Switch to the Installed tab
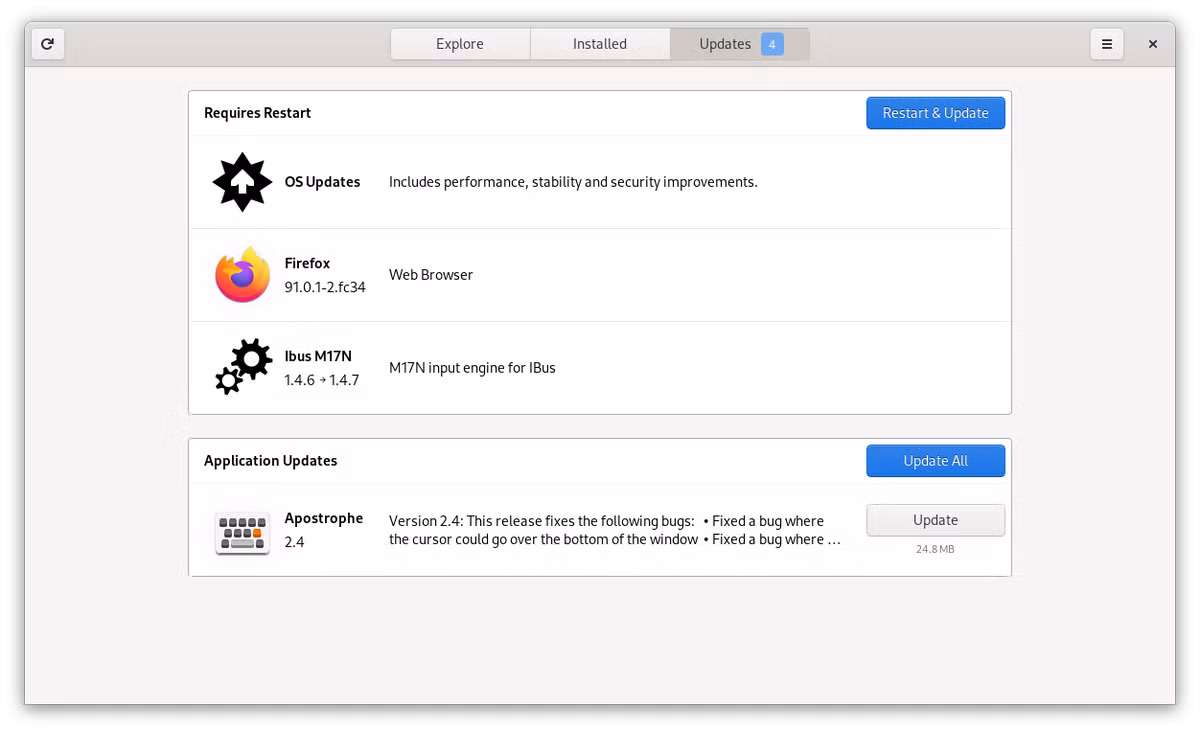Screen dimensions: 1200x732 click(600, 44)
